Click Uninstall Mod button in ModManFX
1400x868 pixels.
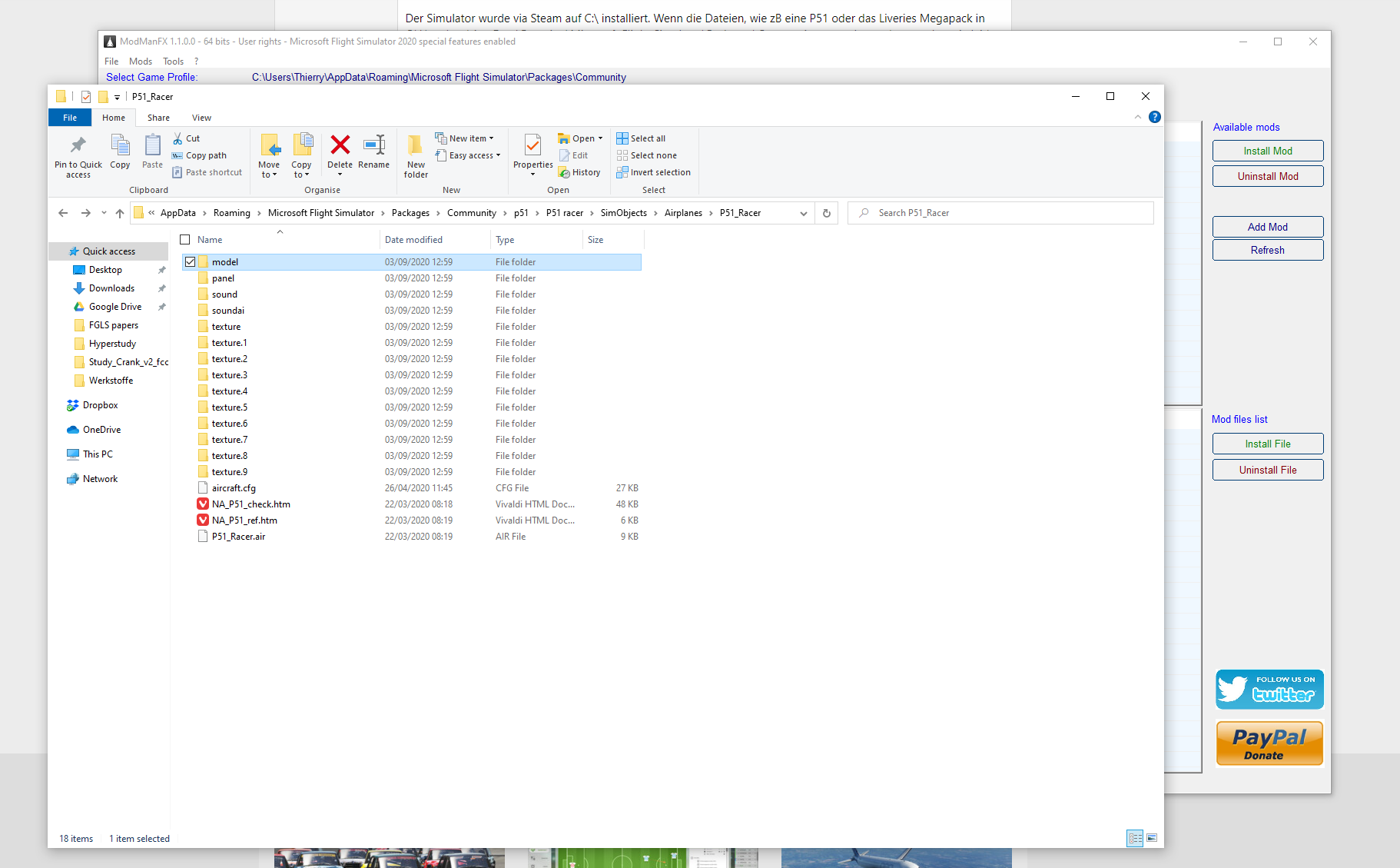coord(1268,176)
